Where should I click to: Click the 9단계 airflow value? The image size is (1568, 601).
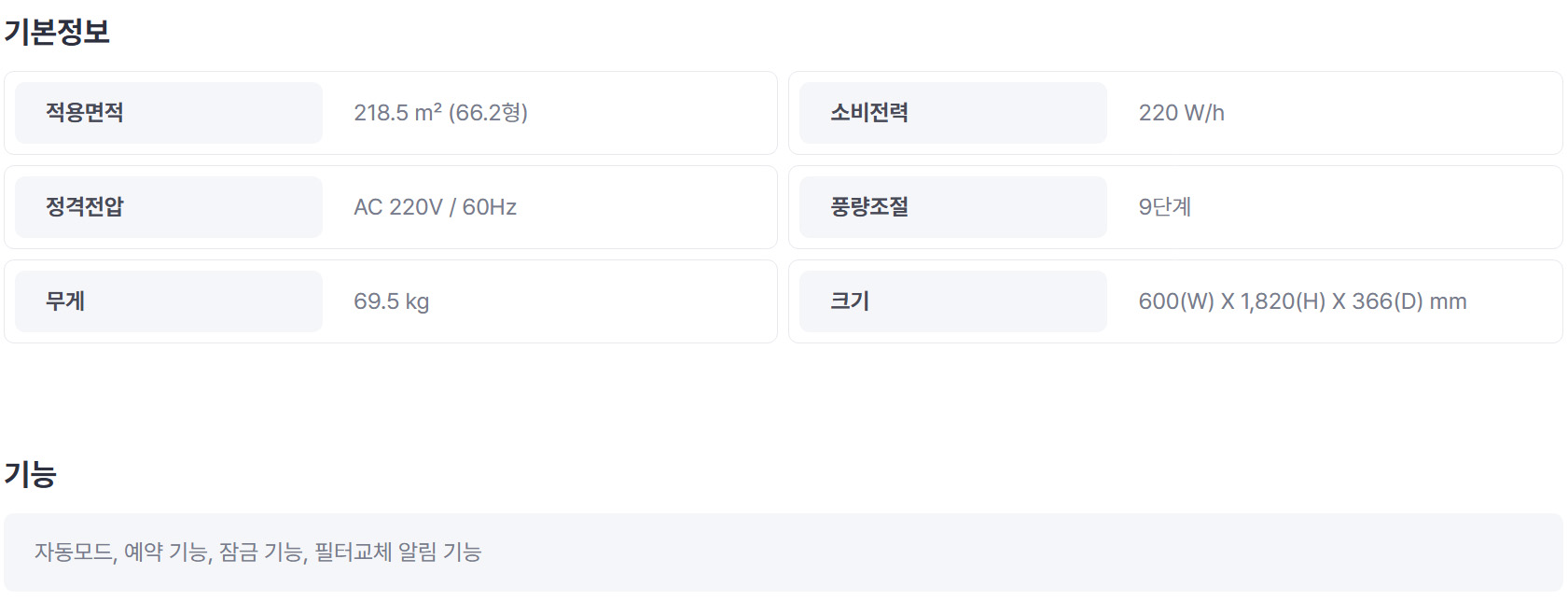1164,207
